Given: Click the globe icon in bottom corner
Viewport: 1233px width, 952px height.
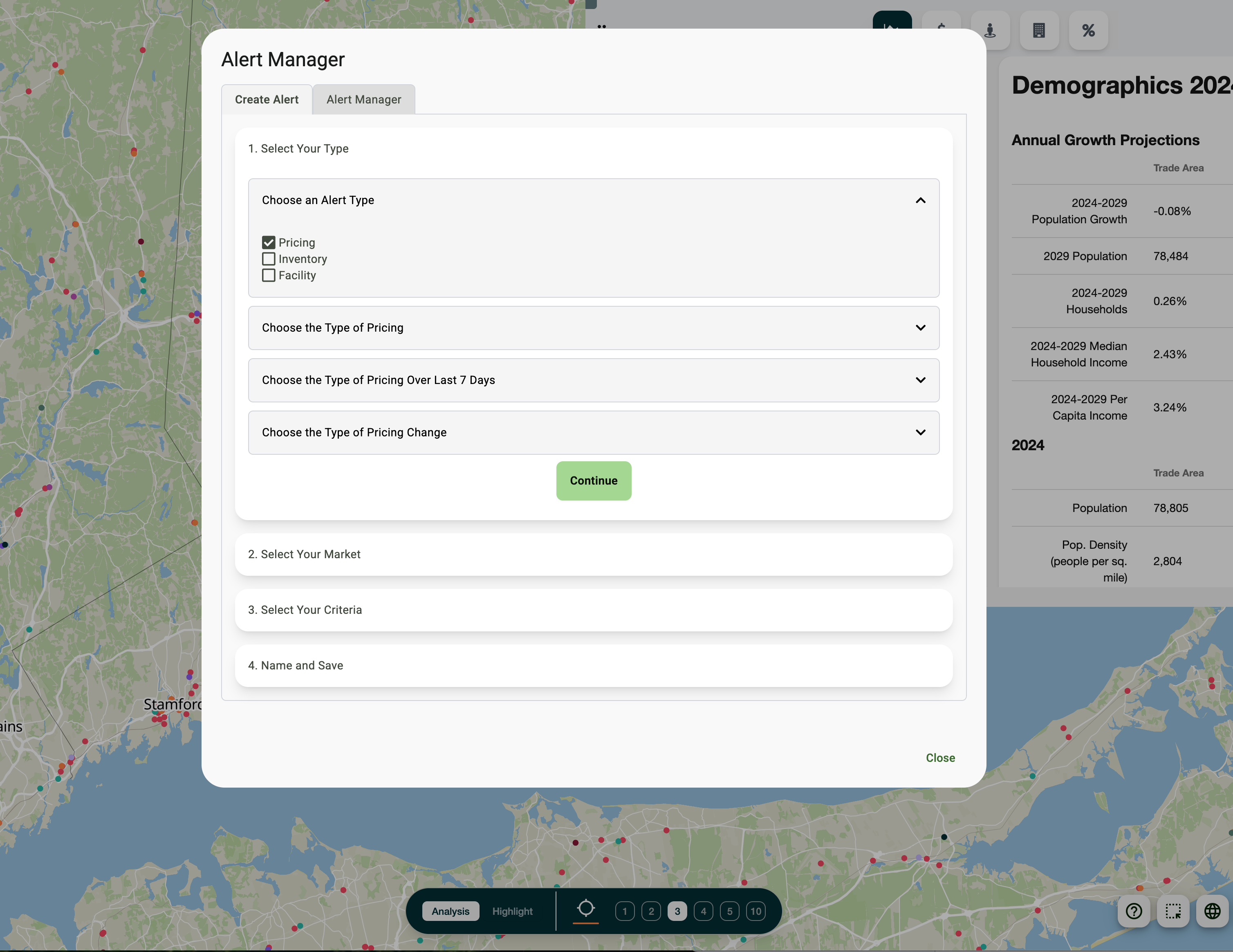Looking at the screenshot, I should tap(1212, 911).
